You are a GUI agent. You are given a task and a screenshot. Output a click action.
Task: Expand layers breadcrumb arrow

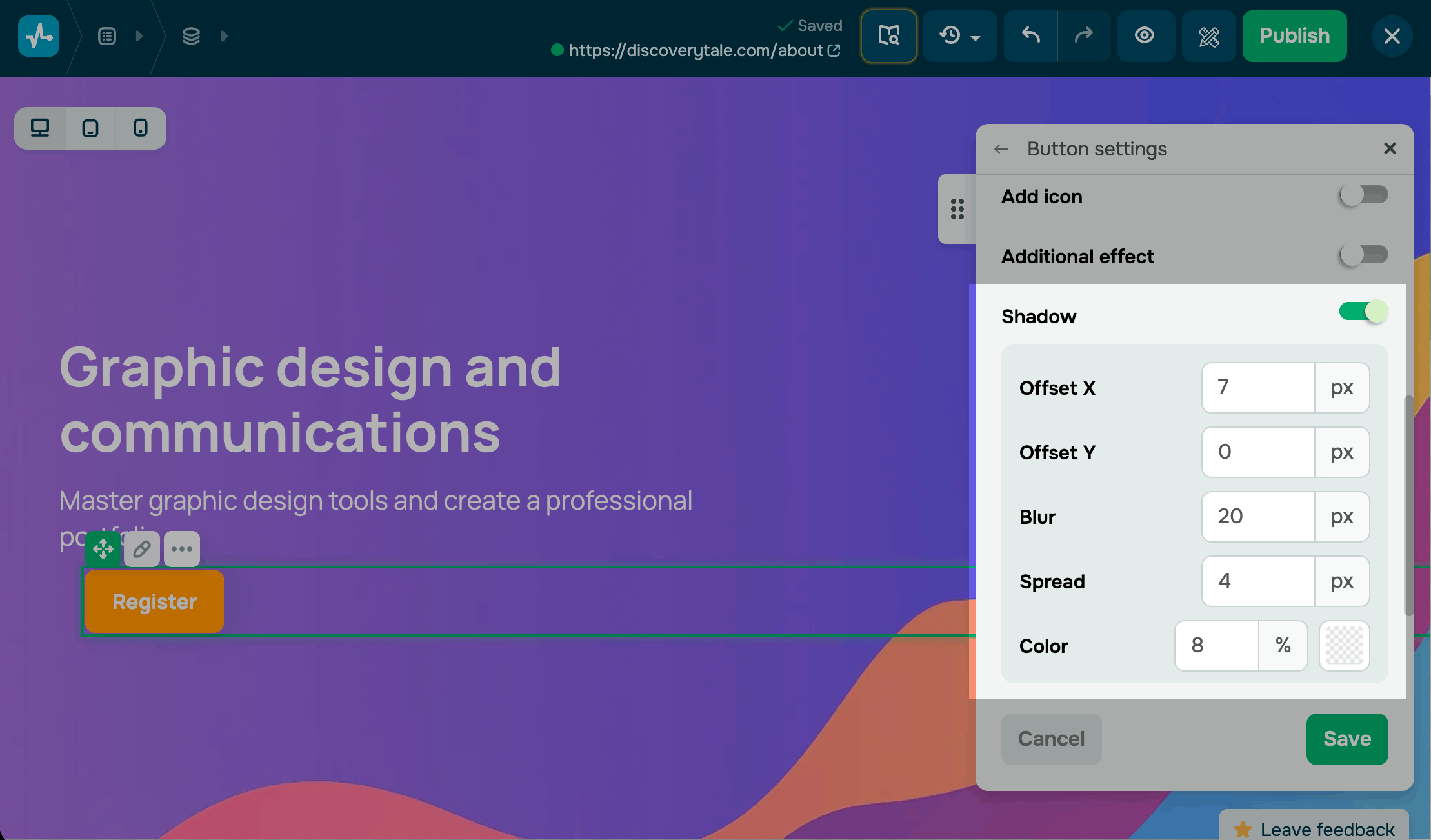click(224, 36)
